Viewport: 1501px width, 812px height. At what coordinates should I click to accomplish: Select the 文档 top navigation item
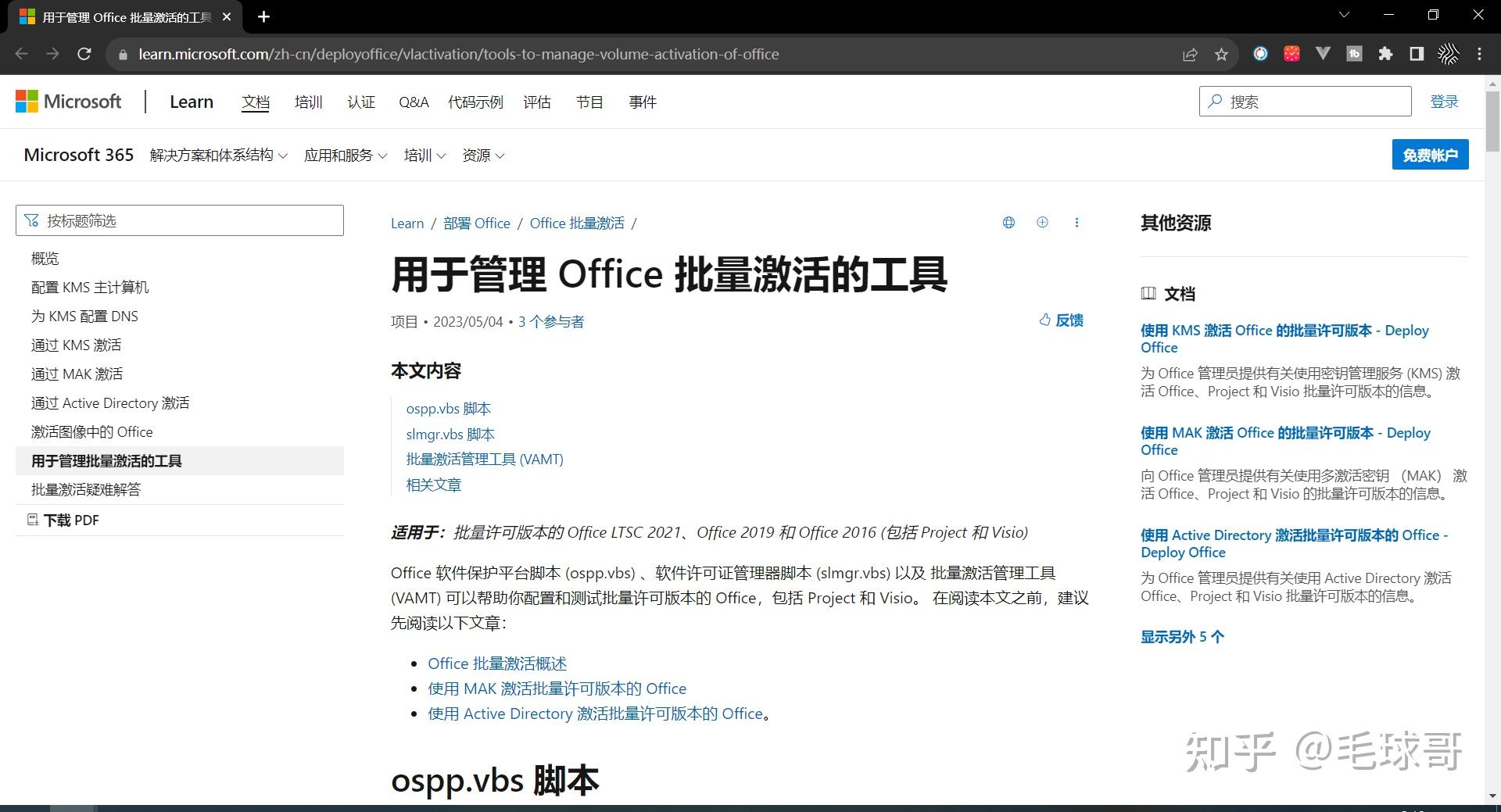tap(256, 102)
